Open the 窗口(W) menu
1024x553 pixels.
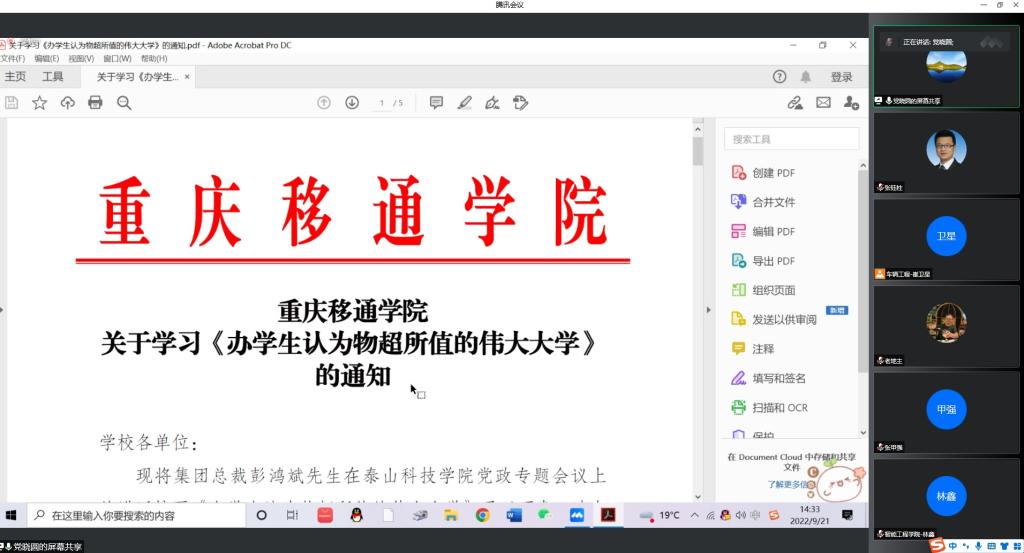(117, 59)
